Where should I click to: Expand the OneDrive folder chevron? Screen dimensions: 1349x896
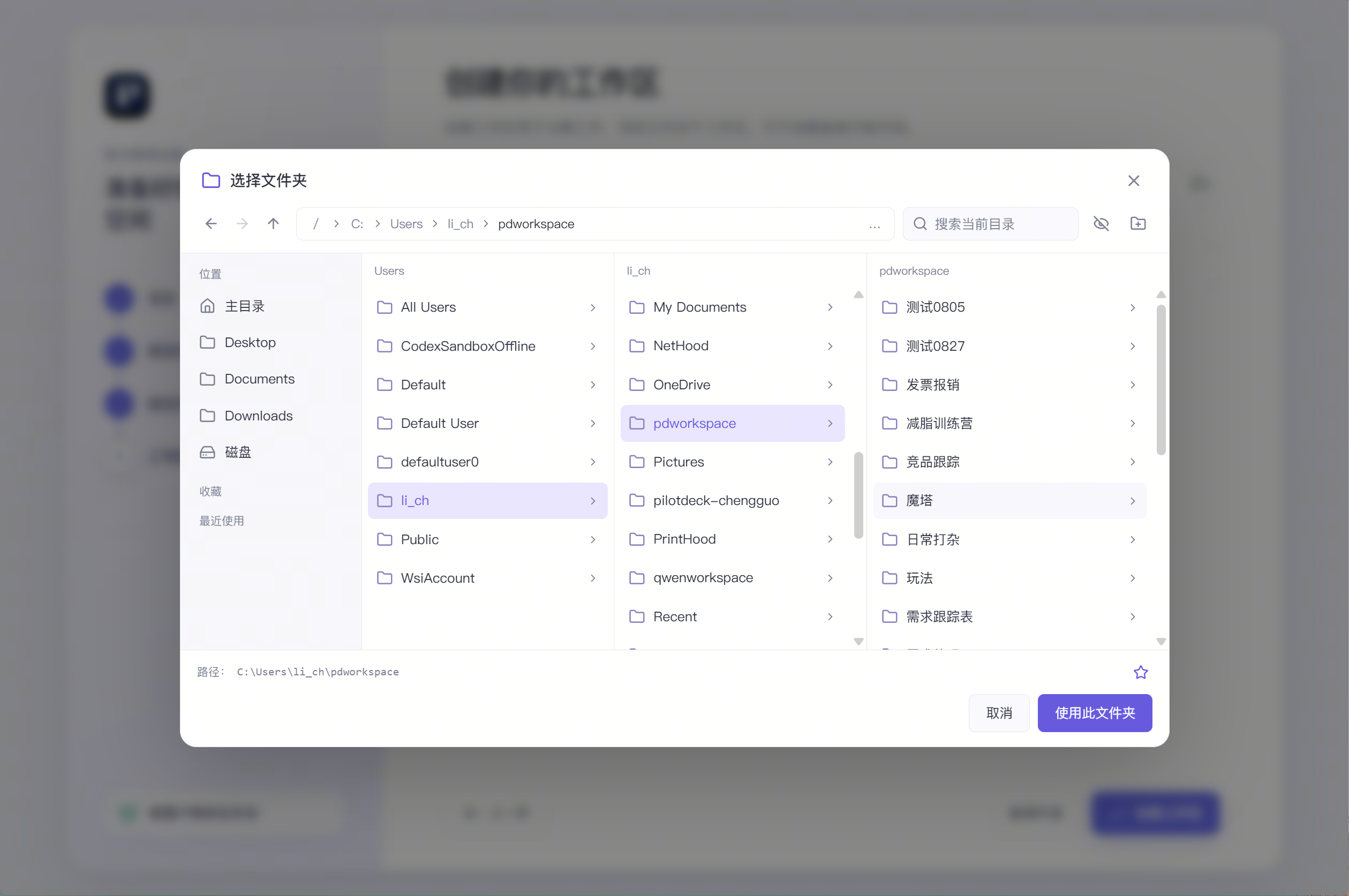click(x=830, y=385)
